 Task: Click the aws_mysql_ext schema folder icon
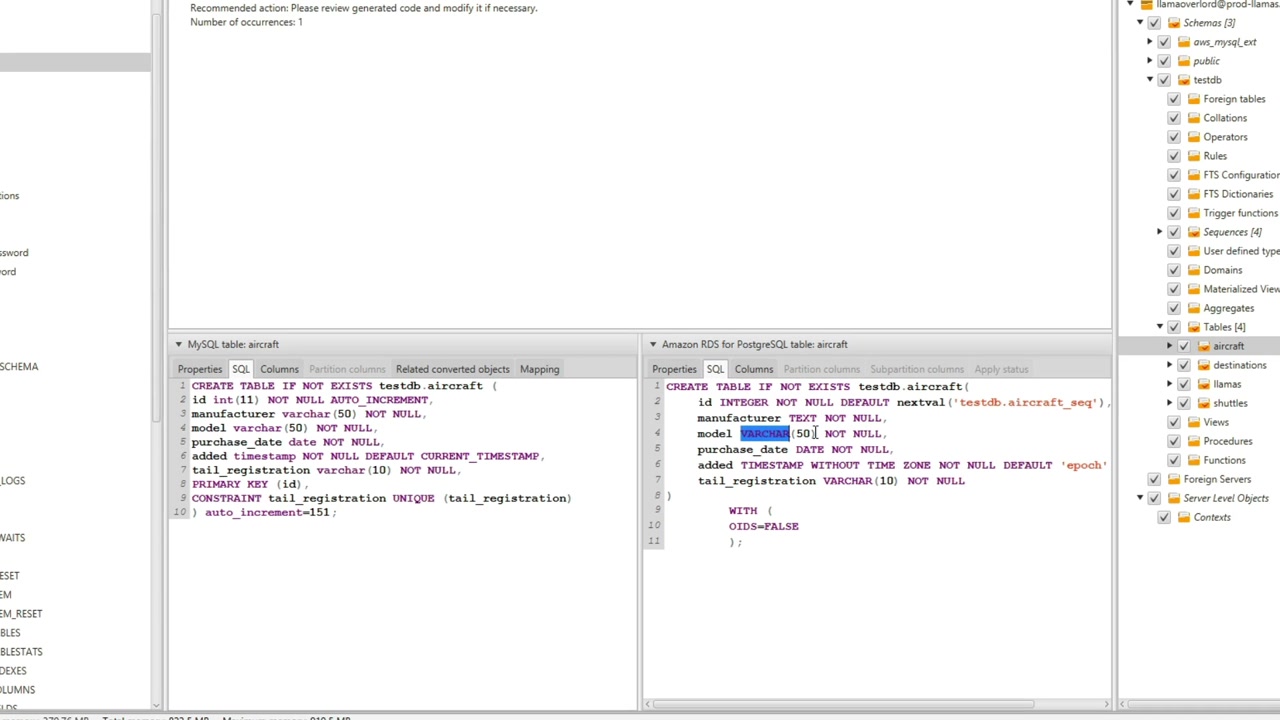tap(1184, 42)
